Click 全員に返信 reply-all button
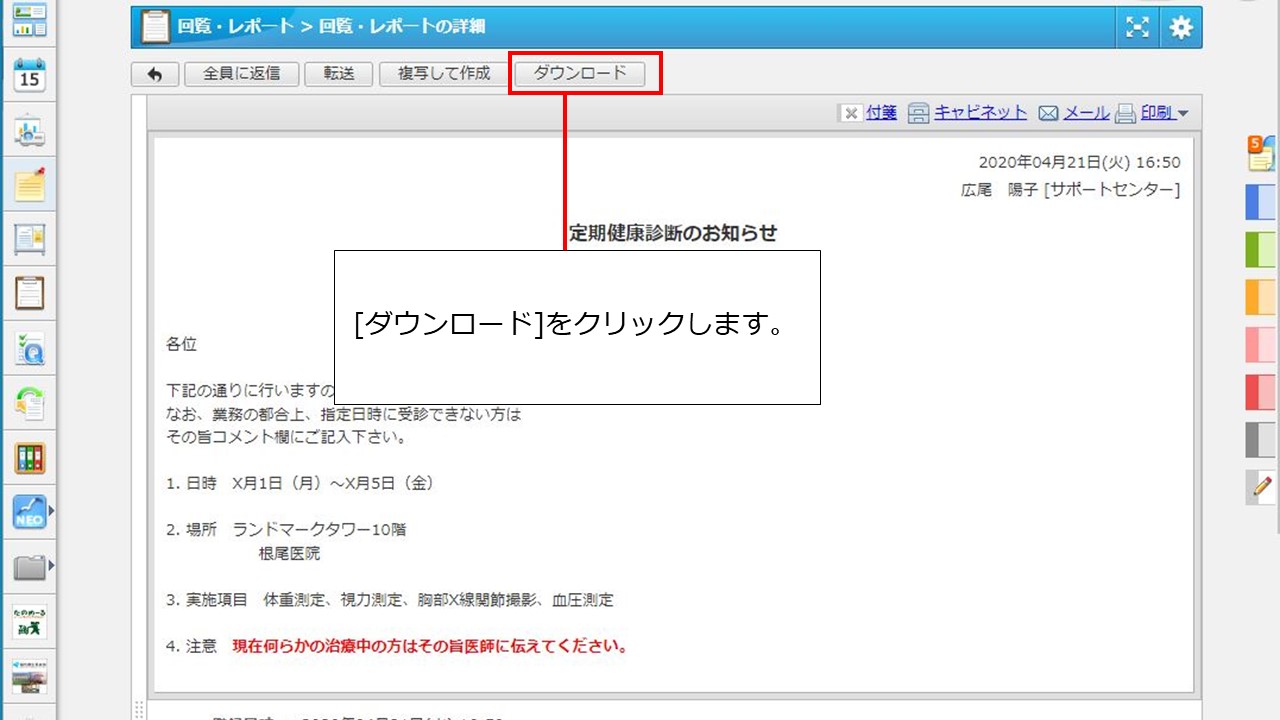 pos(241,74)
